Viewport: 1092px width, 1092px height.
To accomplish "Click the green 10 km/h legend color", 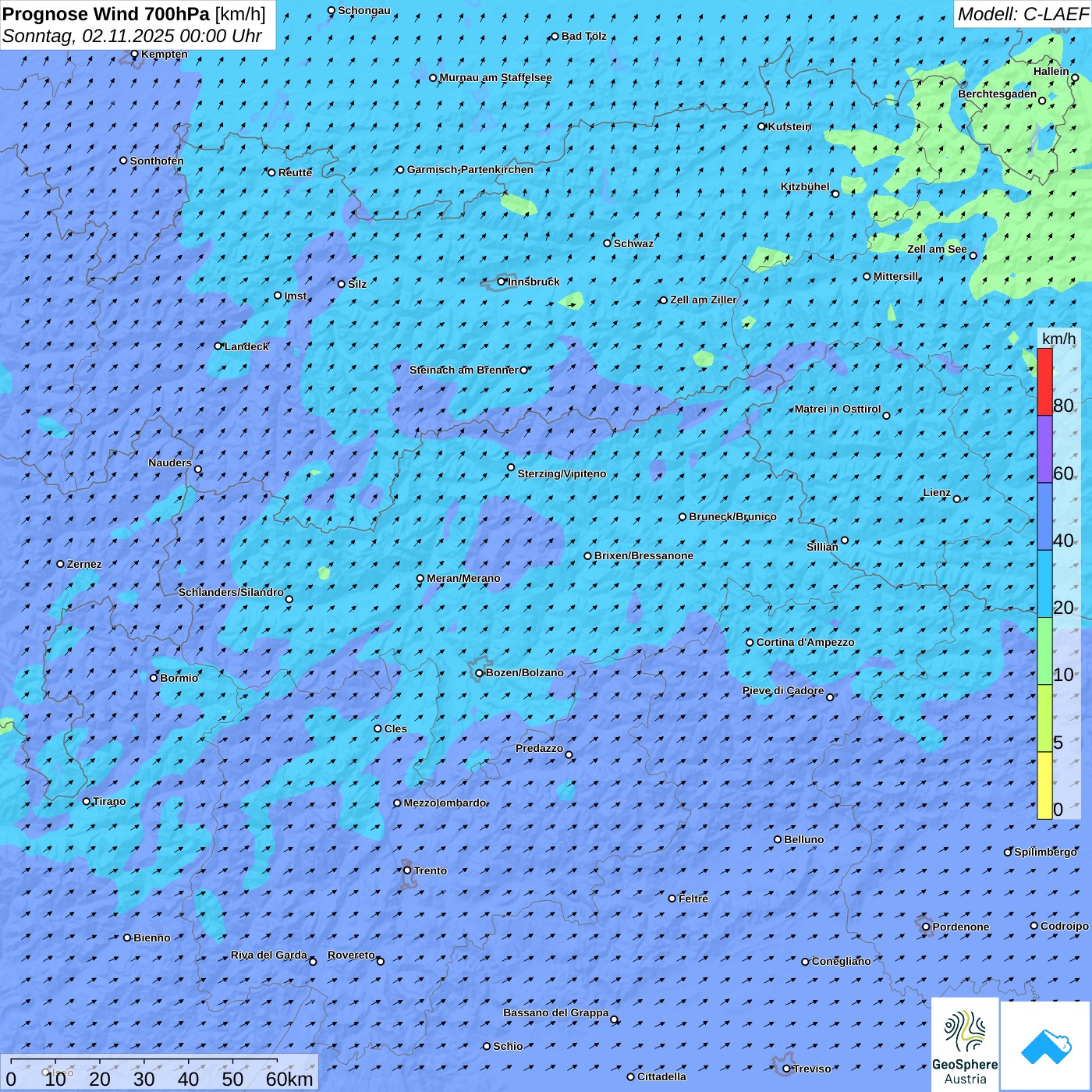I will click(1044, 651).
